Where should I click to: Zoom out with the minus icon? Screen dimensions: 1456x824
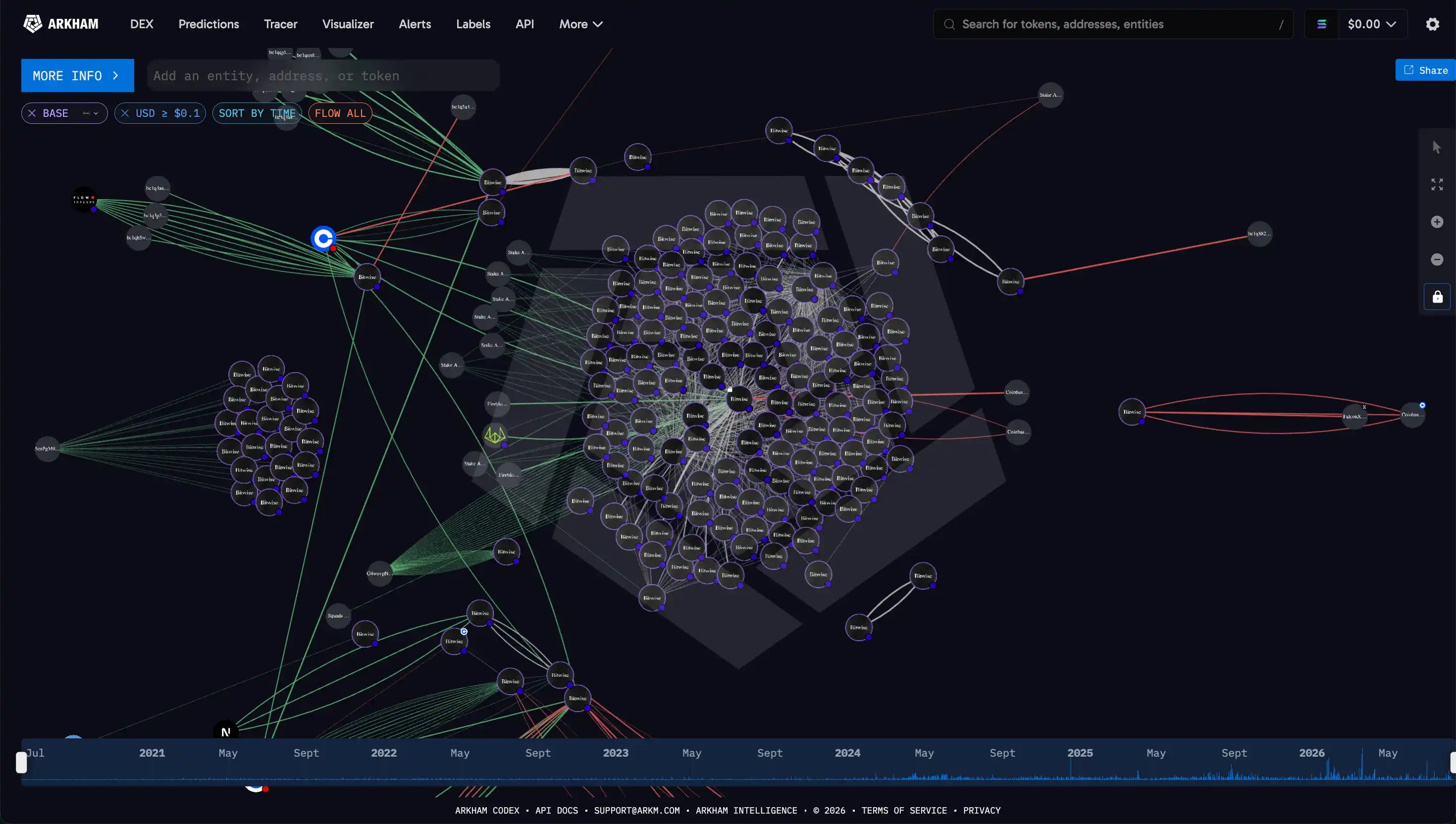tap(1437, 259)
